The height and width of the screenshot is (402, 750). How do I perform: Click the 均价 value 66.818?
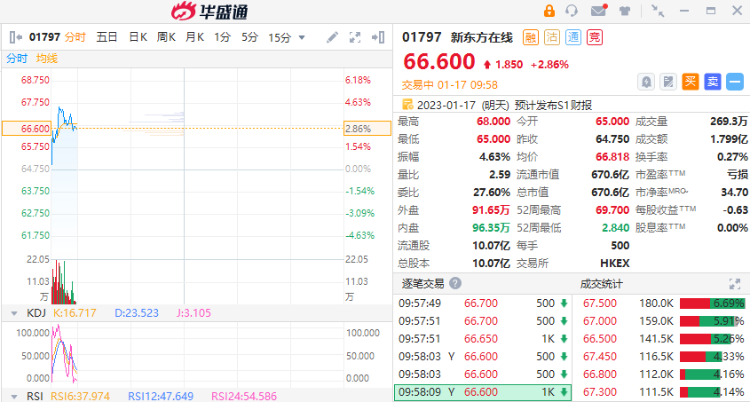[612, 157]
